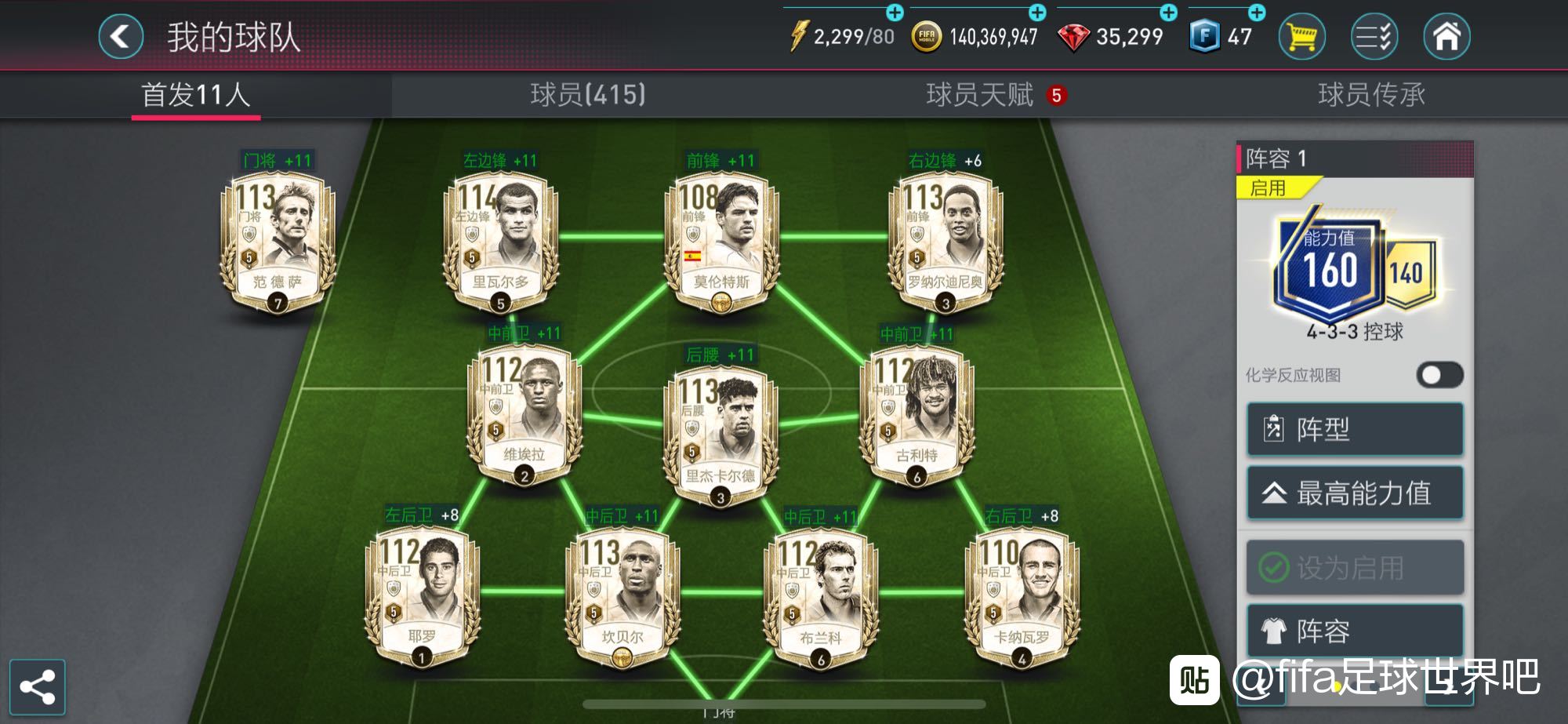Open the 球员天赋 tab
1568x724 pixels.
980,95
